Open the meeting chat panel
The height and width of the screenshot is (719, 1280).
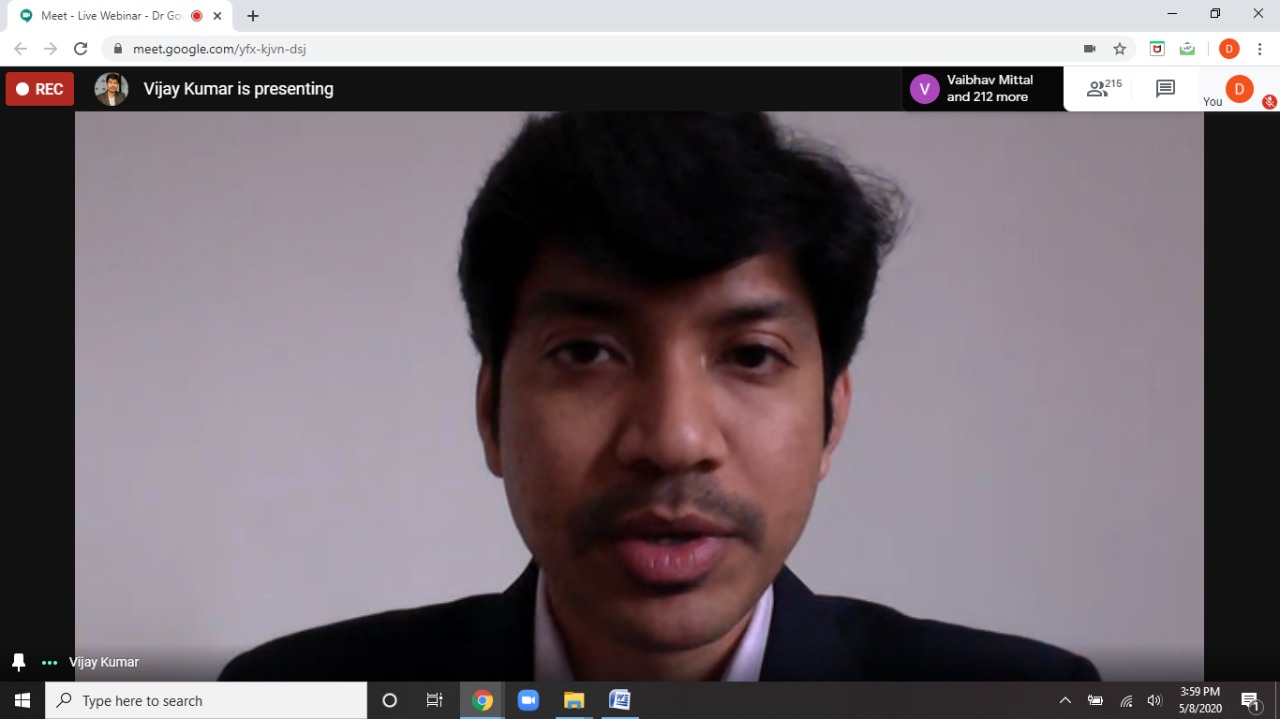coord(1165,89)
